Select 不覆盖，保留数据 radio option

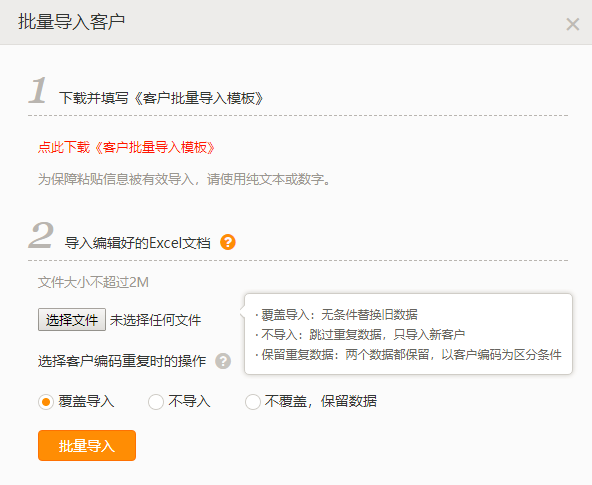(253, 402)
